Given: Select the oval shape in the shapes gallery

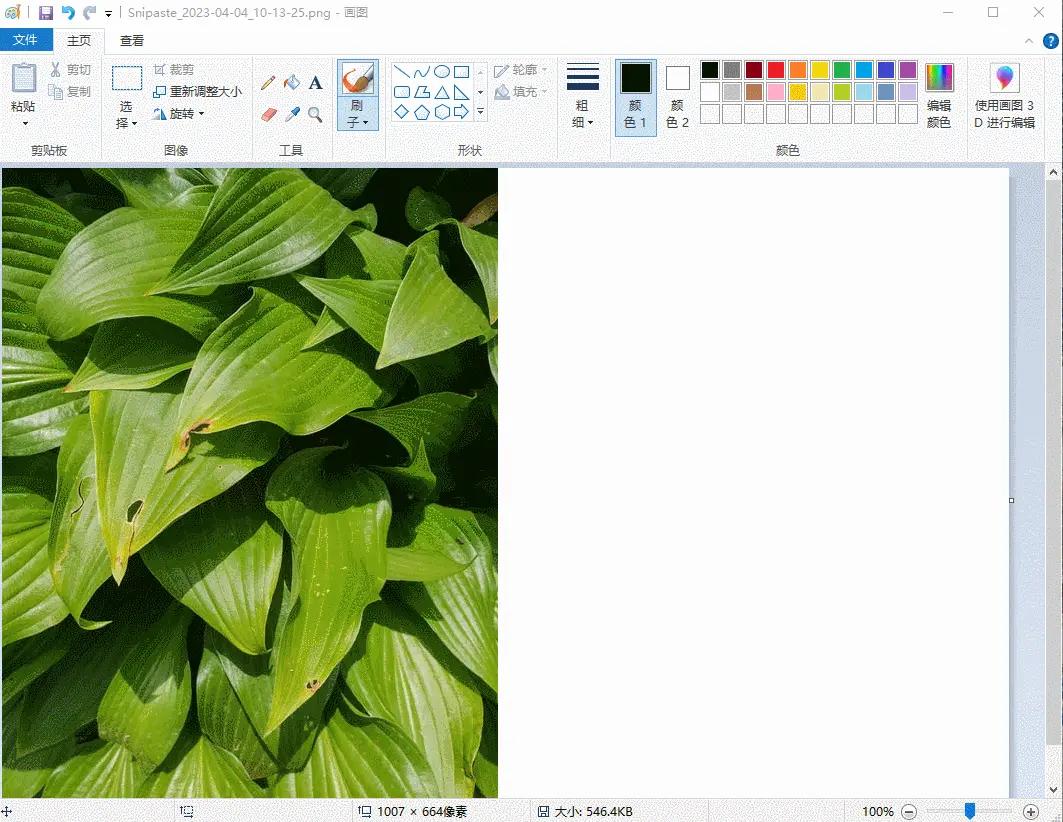Looking at the screenshot, I should 440,70.
